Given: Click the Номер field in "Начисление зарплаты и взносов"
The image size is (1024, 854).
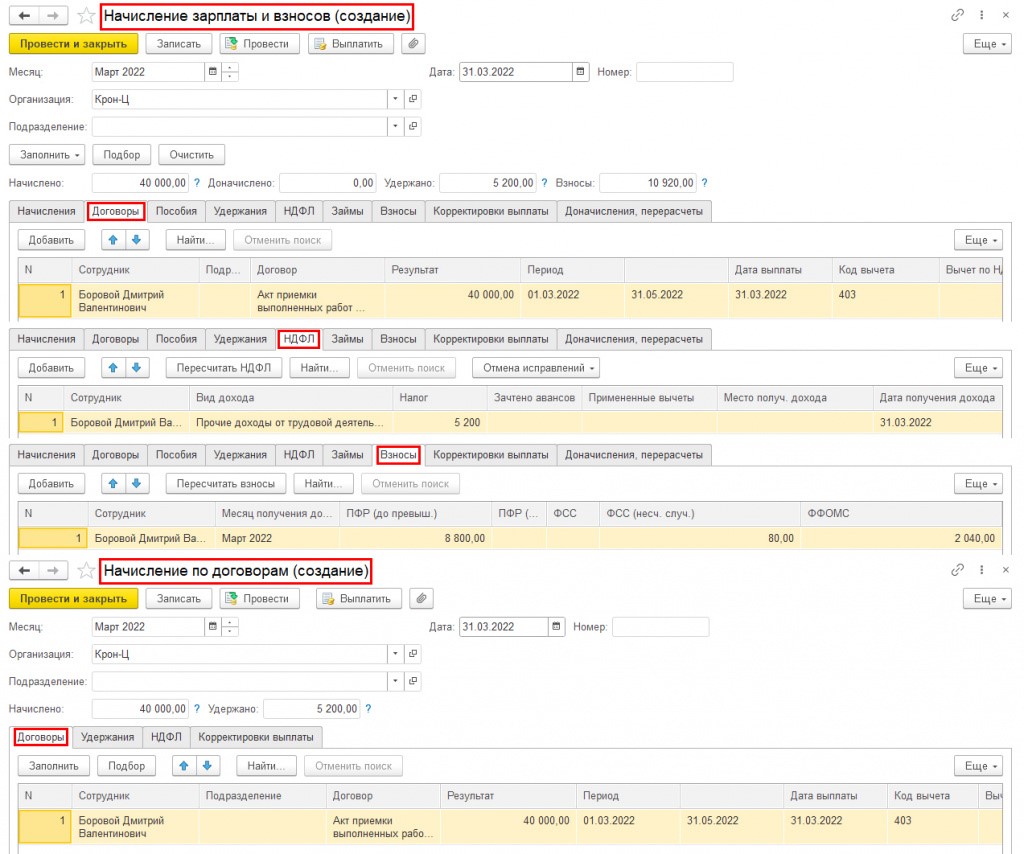Looking at the screenshot, I should [x=684, y=72].
